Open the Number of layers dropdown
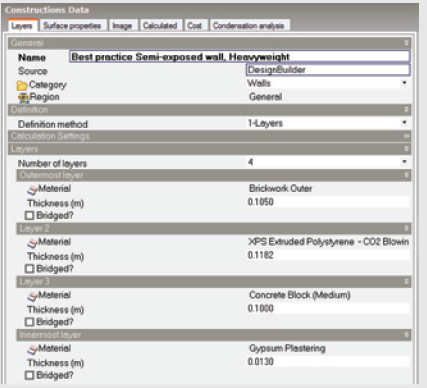 click(404, 162)
